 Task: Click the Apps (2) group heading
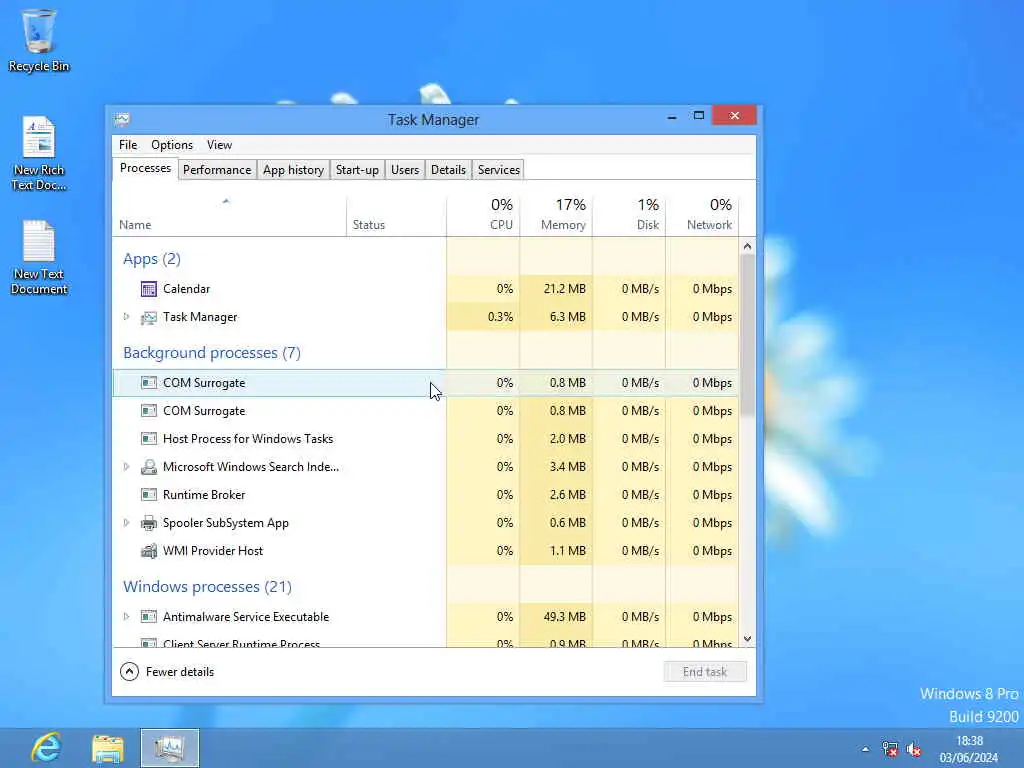tap(152, 259)
